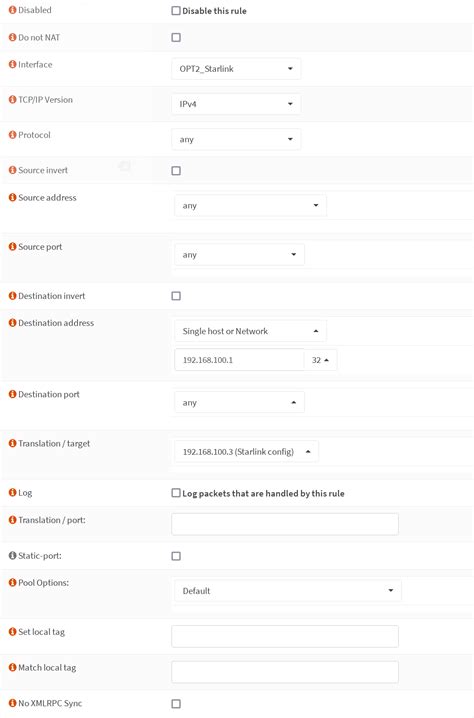Toggle the Static-port checkbox

point(176,556)
